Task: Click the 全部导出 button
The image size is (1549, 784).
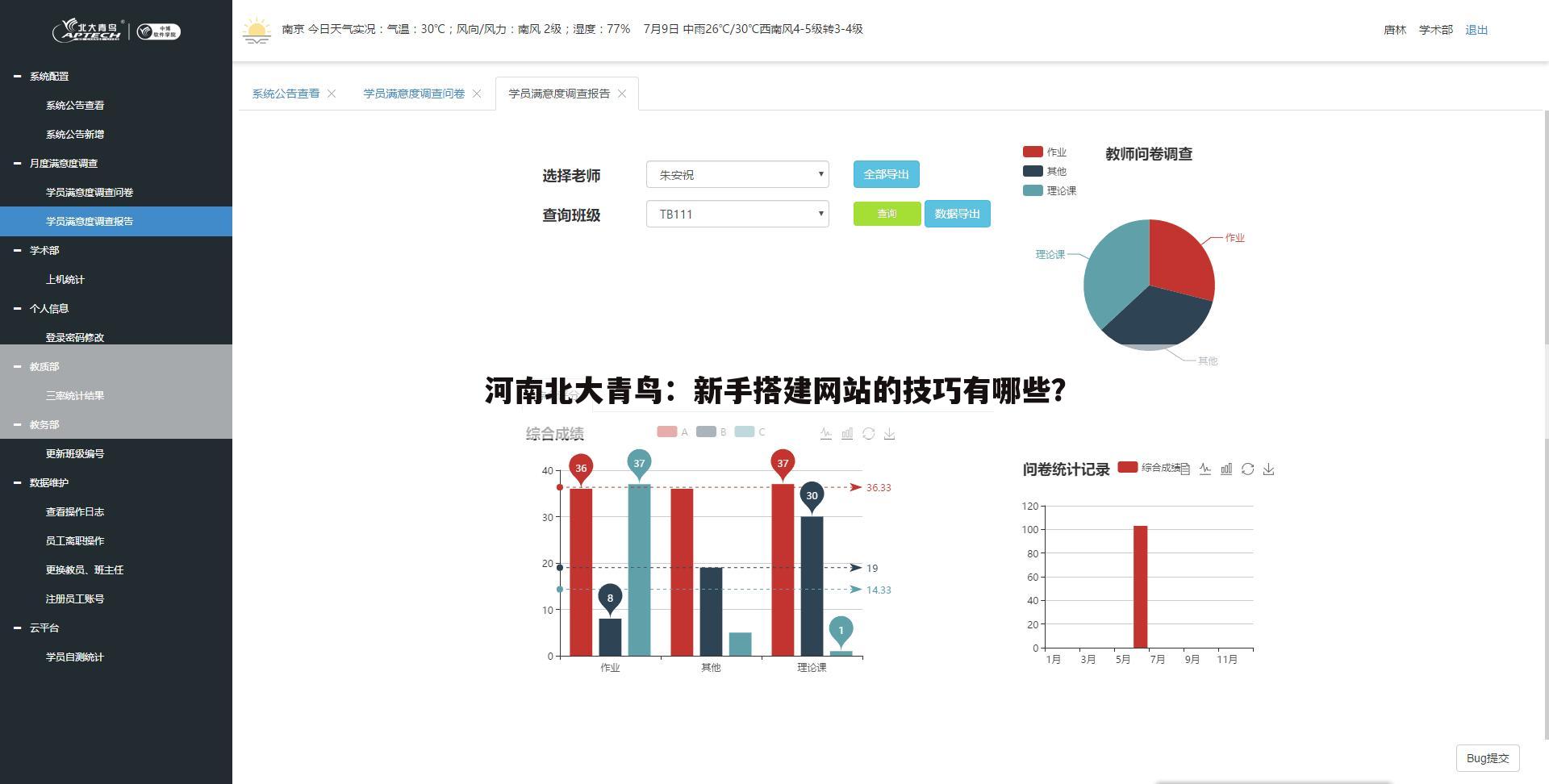Action: pos(886,174)
